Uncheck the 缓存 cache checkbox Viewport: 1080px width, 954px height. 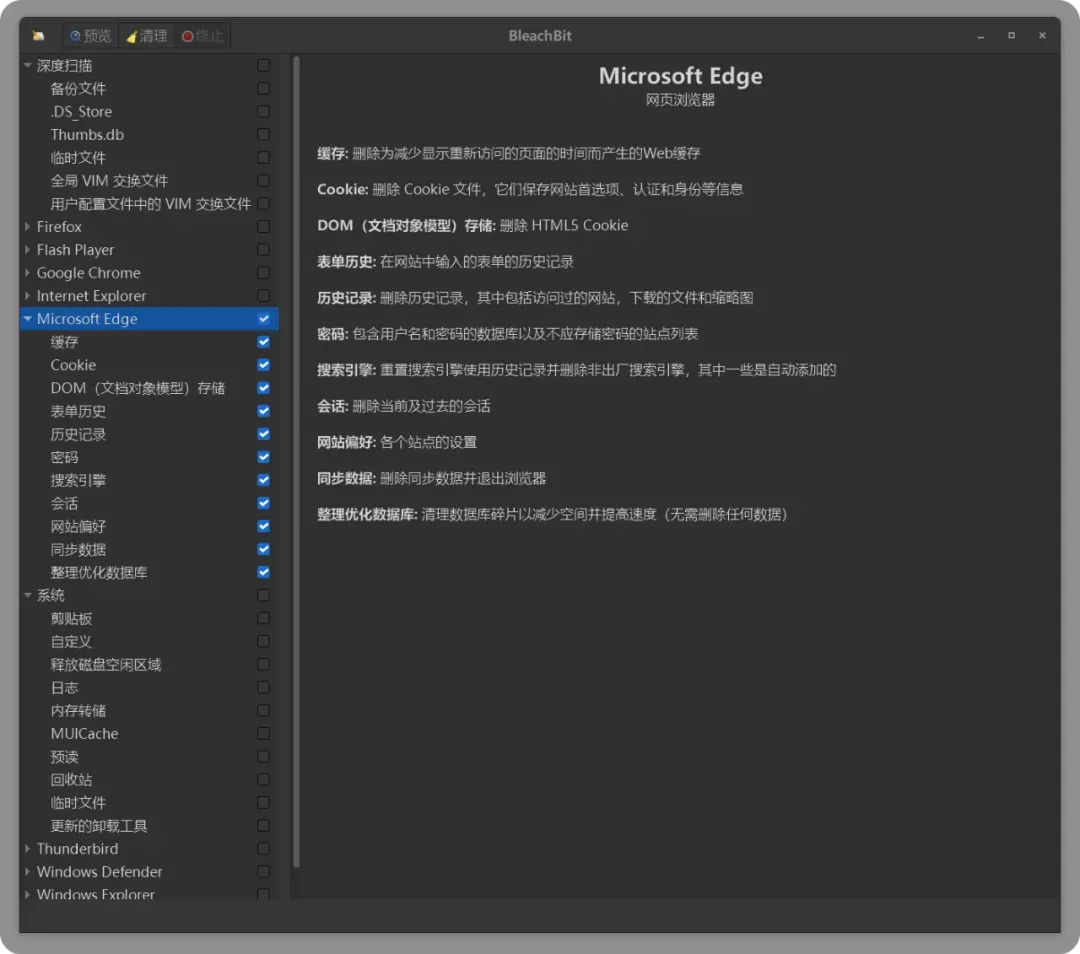coord(263,342)
